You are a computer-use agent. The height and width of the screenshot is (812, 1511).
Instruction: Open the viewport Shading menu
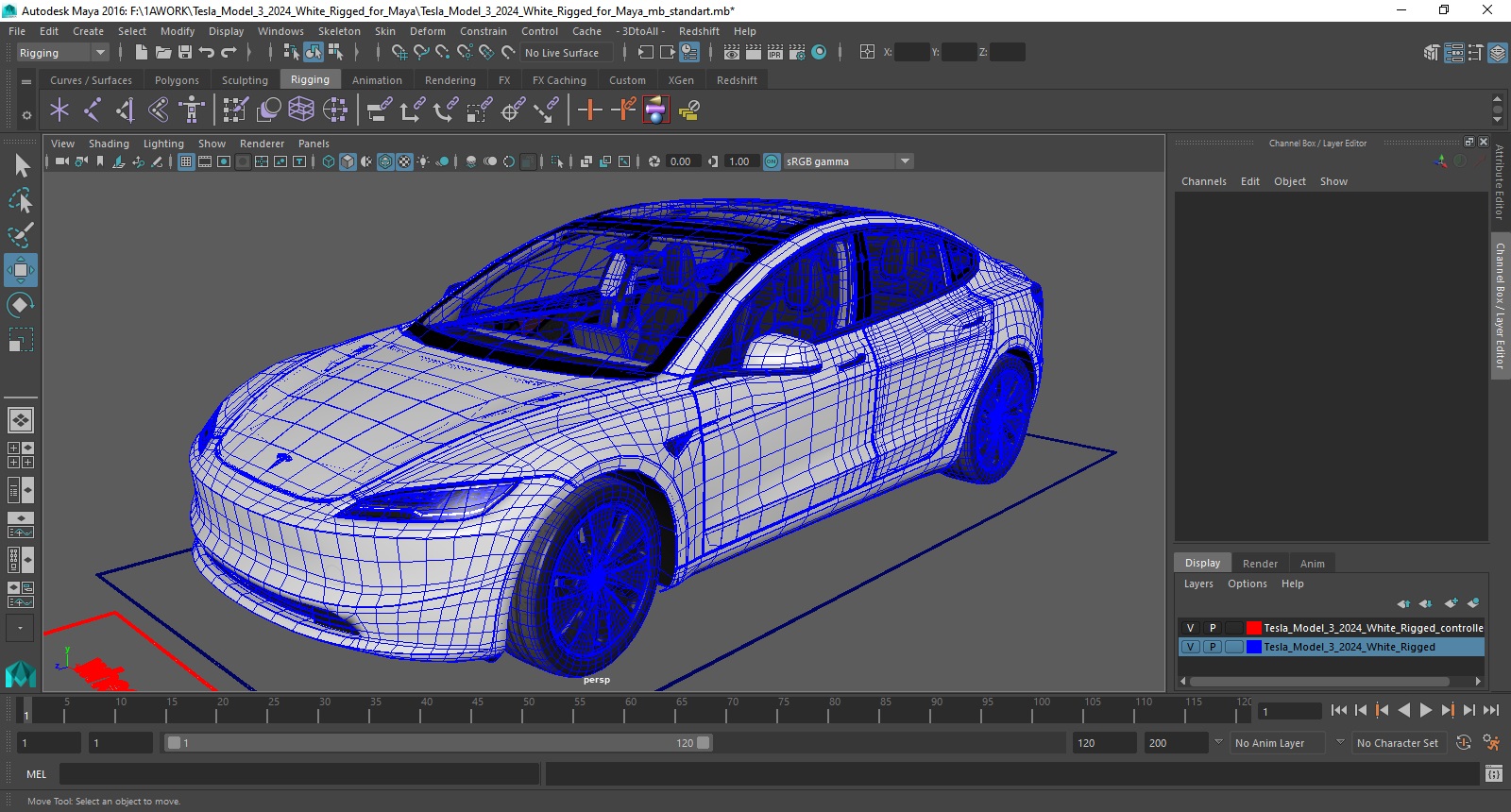(x=109, y=144)
